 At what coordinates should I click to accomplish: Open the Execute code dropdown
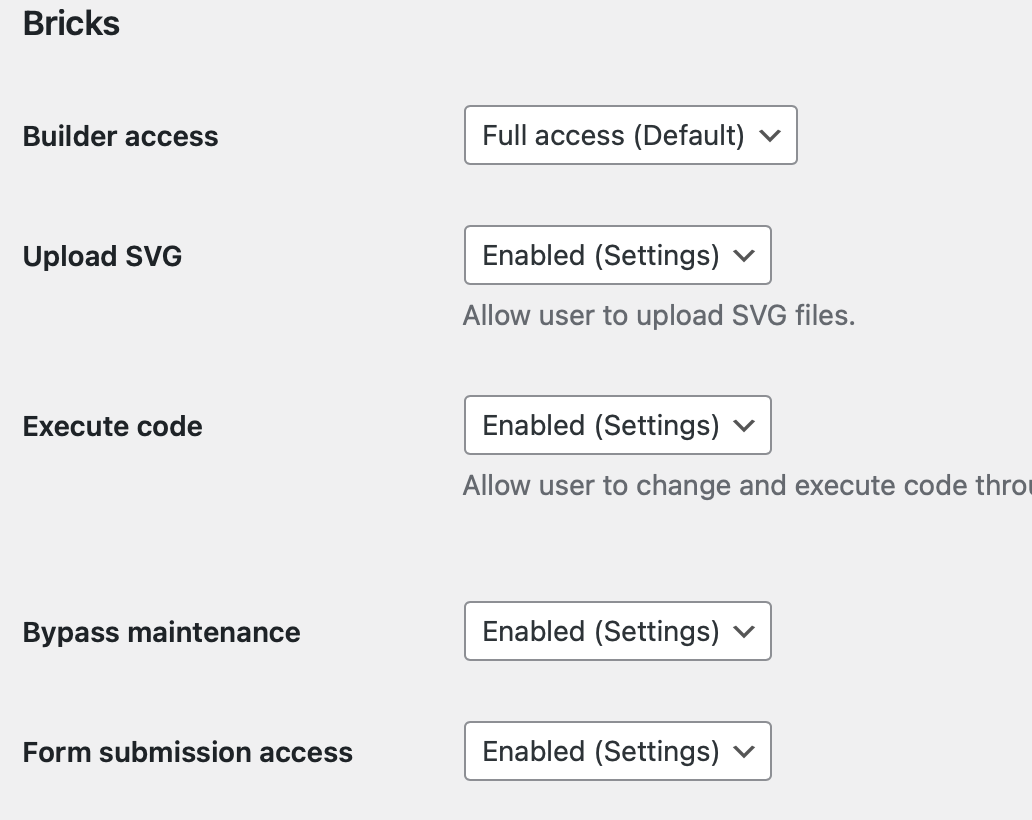pos(617,425)
